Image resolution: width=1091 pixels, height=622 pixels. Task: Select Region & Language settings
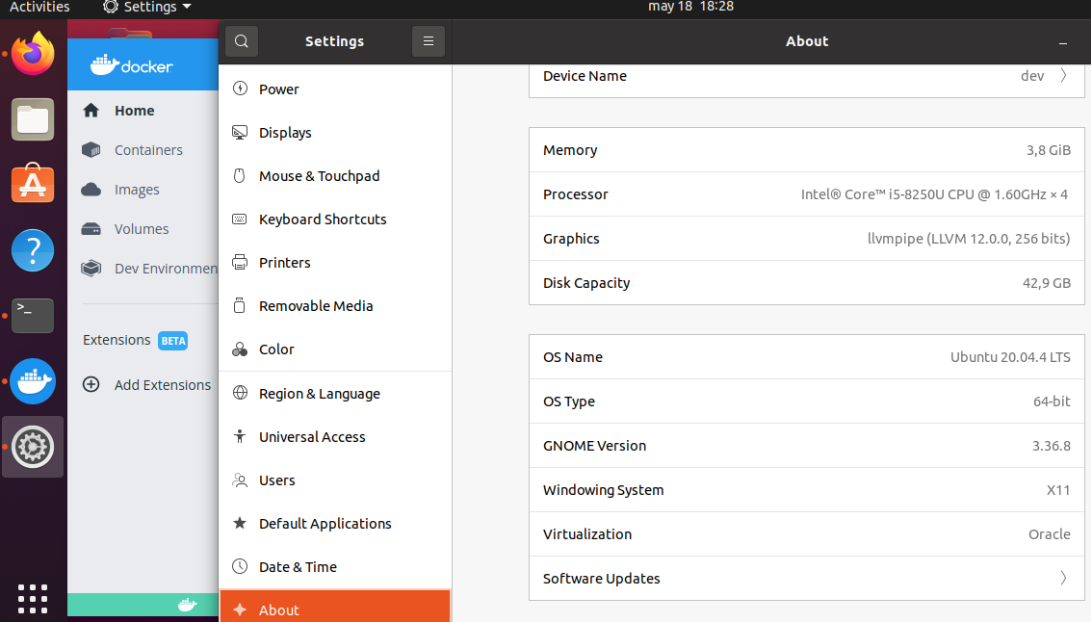[335, 393]
